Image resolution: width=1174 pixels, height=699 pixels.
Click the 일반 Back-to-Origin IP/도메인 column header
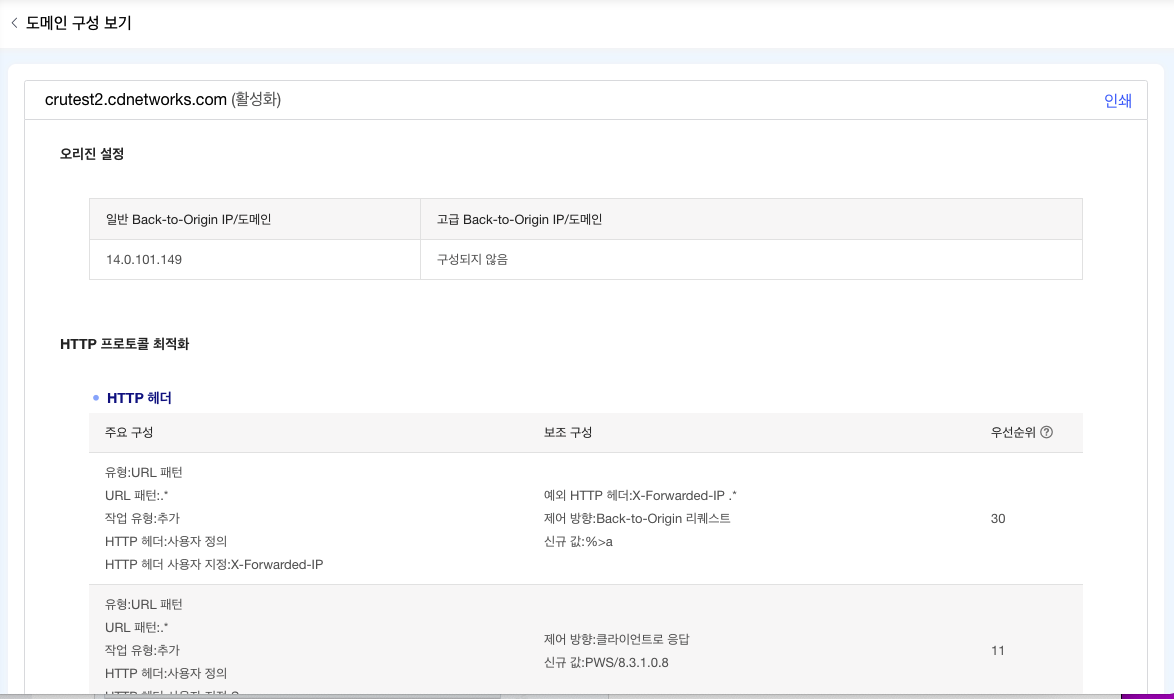pos(189,219)
